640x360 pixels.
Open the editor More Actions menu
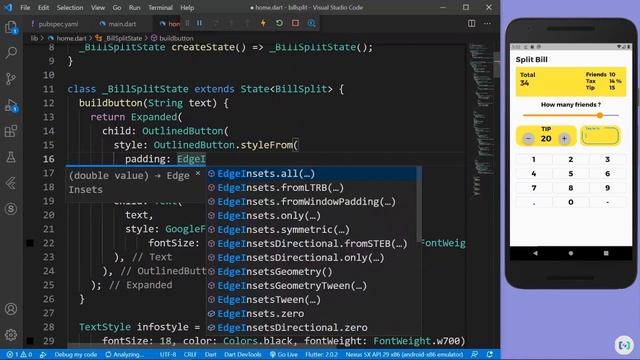coord(487,23)
